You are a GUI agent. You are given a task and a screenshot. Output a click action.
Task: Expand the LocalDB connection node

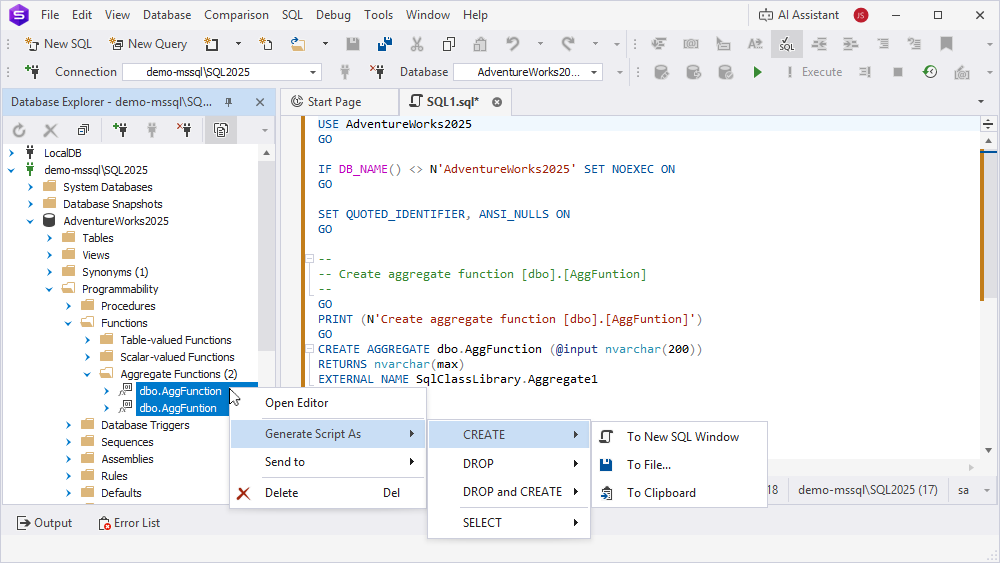click(11, 153)
